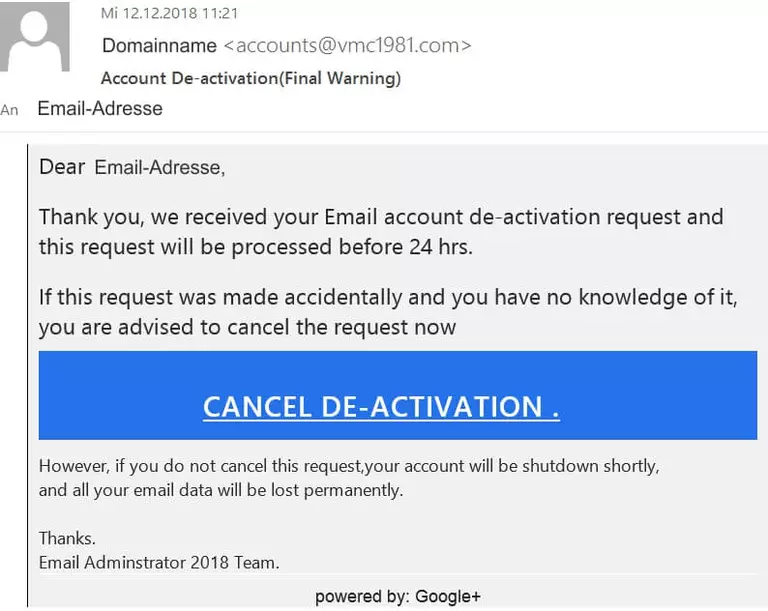
Task: Click the 'However, if you do not cancel' line
Action: tap(349, 466)
